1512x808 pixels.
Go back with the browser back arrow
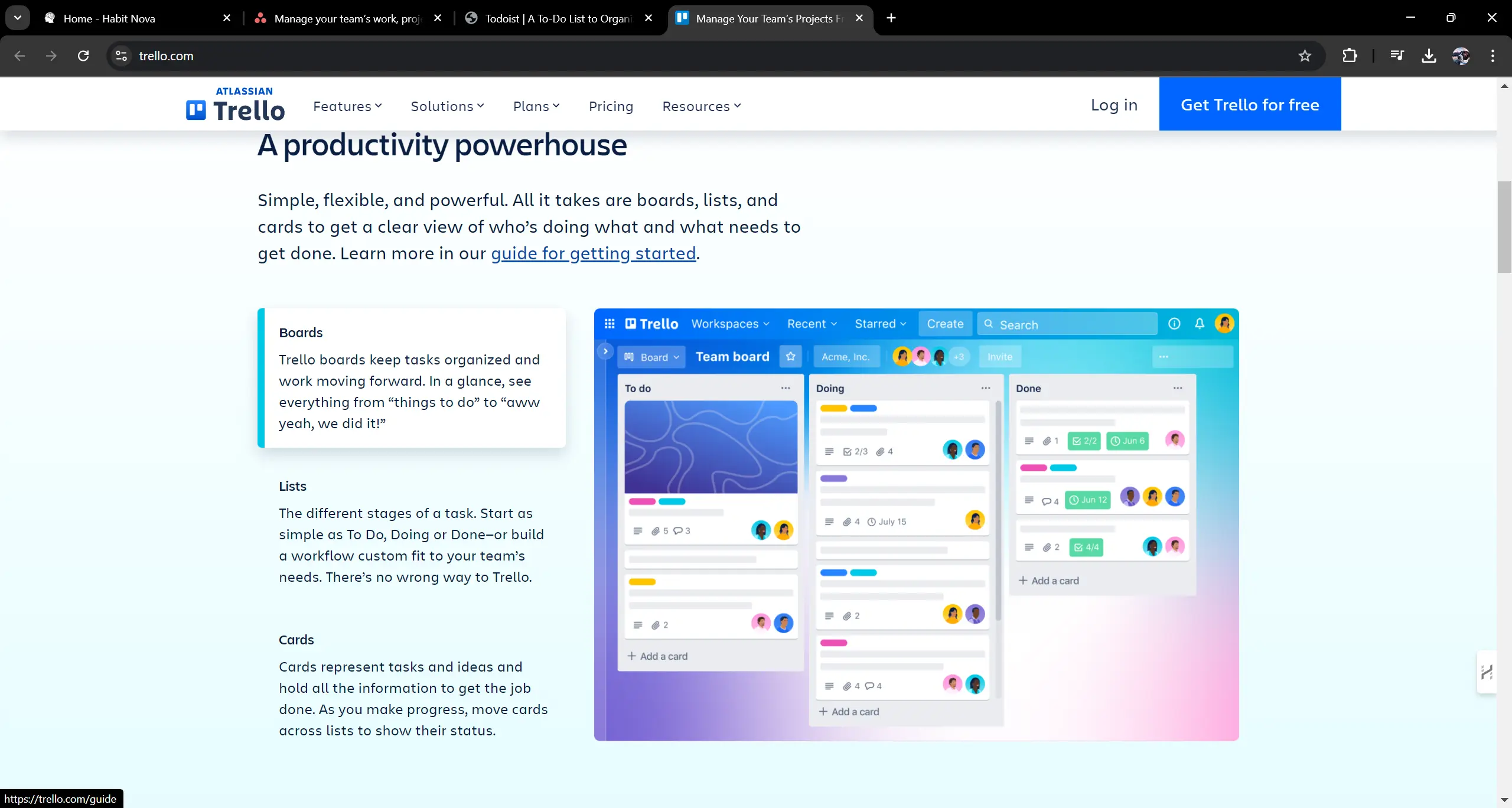coord(19,56)
